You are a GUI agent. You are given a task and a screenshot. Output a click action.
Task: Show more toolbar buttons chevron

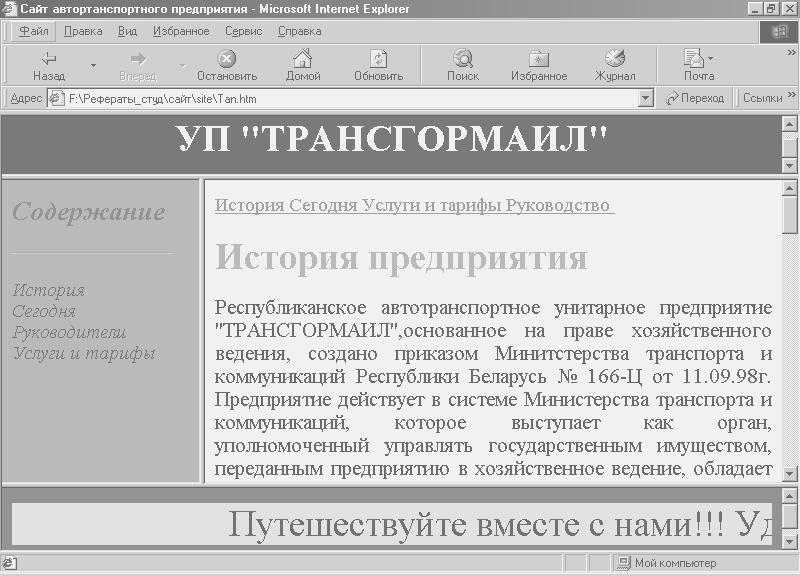791,53
